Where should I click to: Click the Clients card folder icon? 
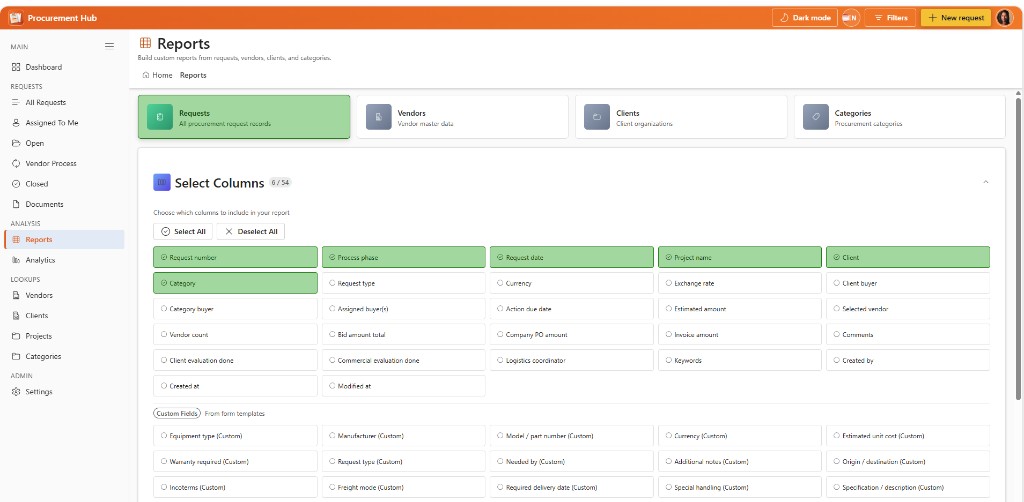pos(597,117)
